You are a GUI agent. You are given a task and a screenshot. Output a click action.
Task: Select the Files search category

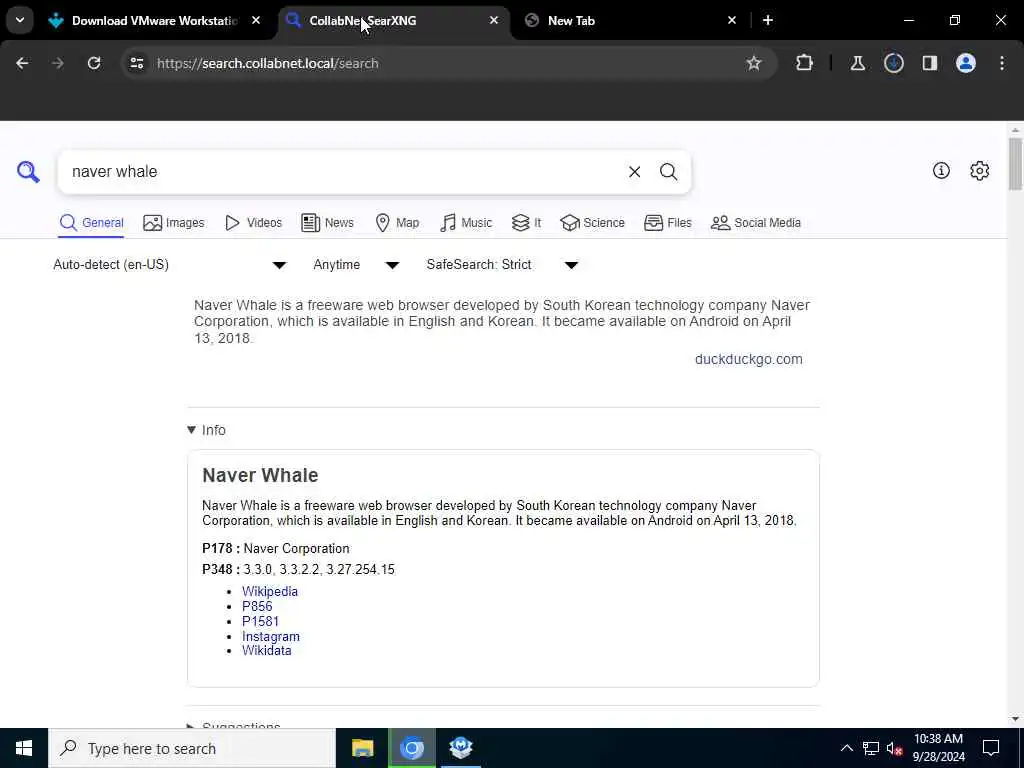(667, 223)
